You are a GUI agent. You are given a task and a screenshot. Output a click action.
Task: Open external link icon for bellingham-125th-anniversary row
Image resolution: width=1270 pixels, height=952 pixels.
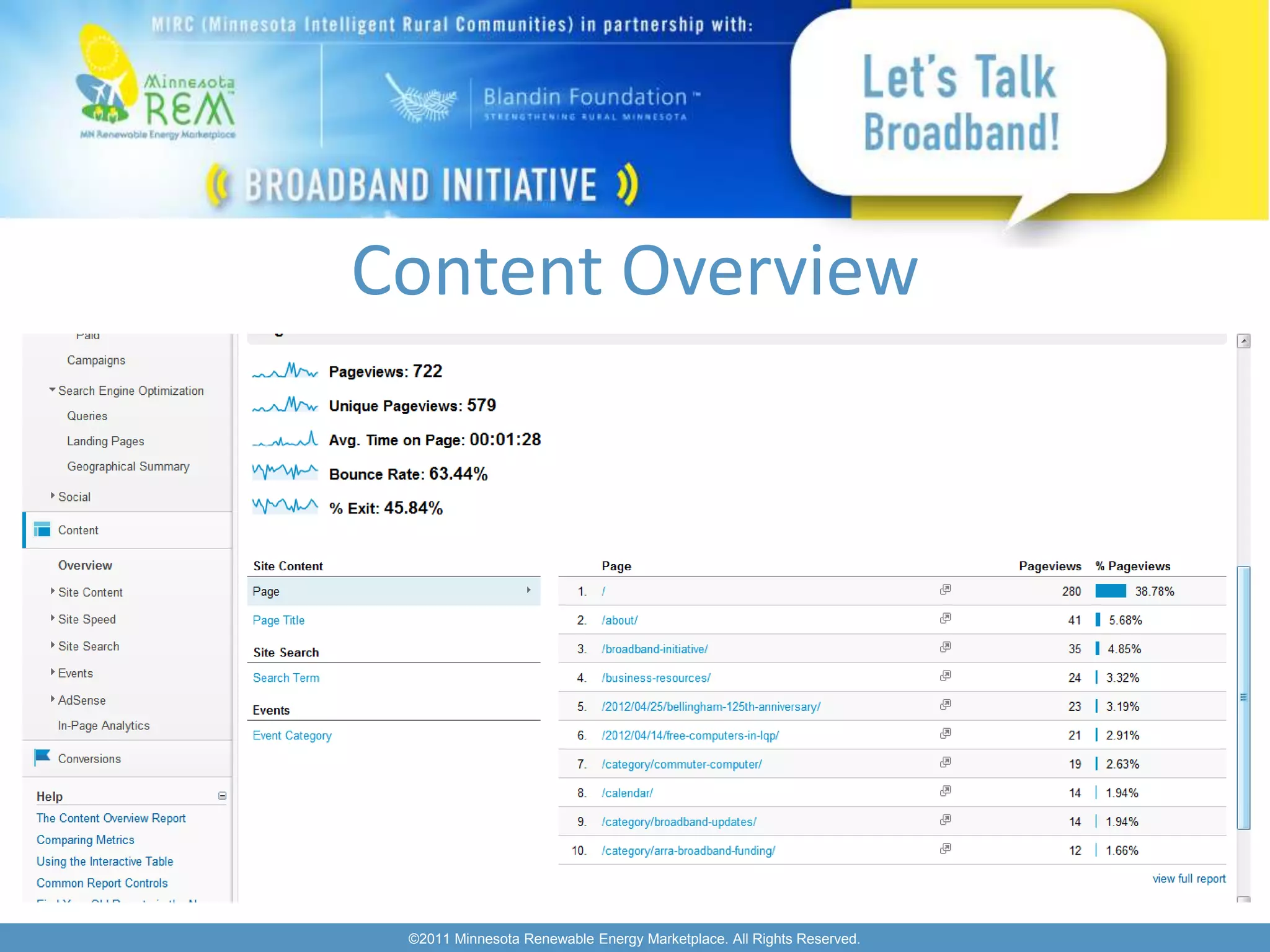tap(945, 705)
